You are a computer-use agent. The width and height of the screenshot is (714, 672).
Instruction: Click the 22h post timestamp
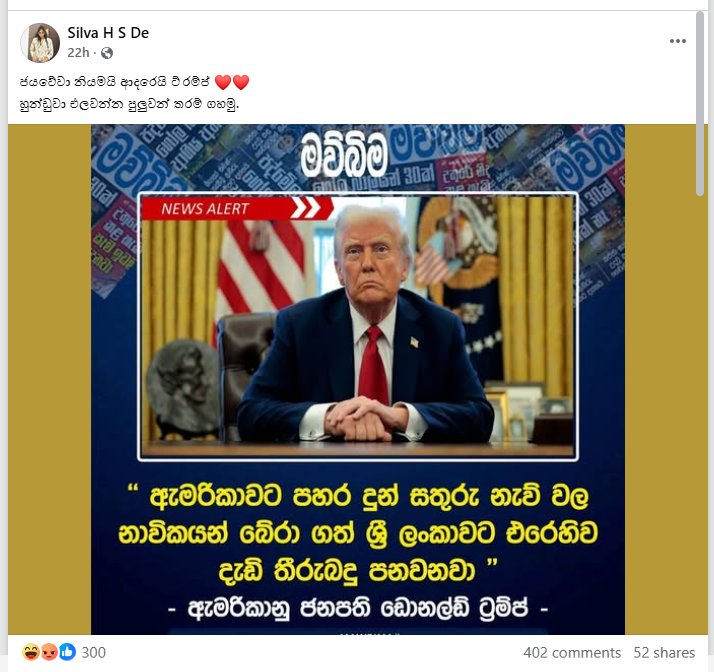(78, 53)
